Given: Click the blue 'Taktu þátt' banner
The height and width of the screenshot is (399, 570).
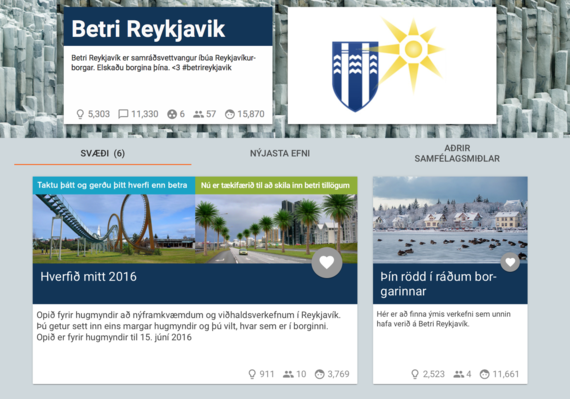Looking at the screenshot, I should click(114, 185).
